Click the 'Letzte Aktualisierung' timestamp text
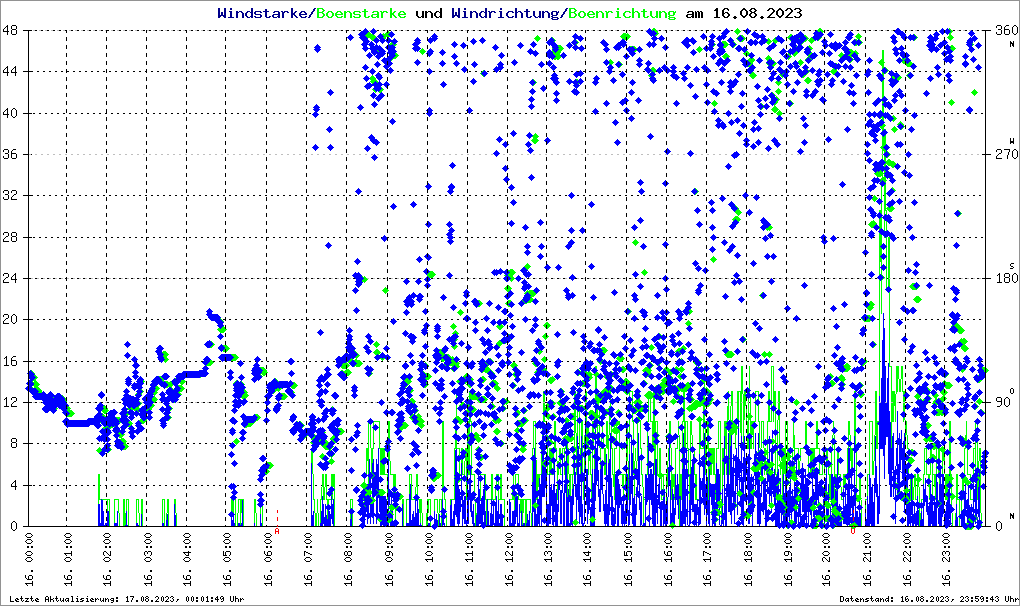Screen dimensions: 1020x606 [125, 599]
